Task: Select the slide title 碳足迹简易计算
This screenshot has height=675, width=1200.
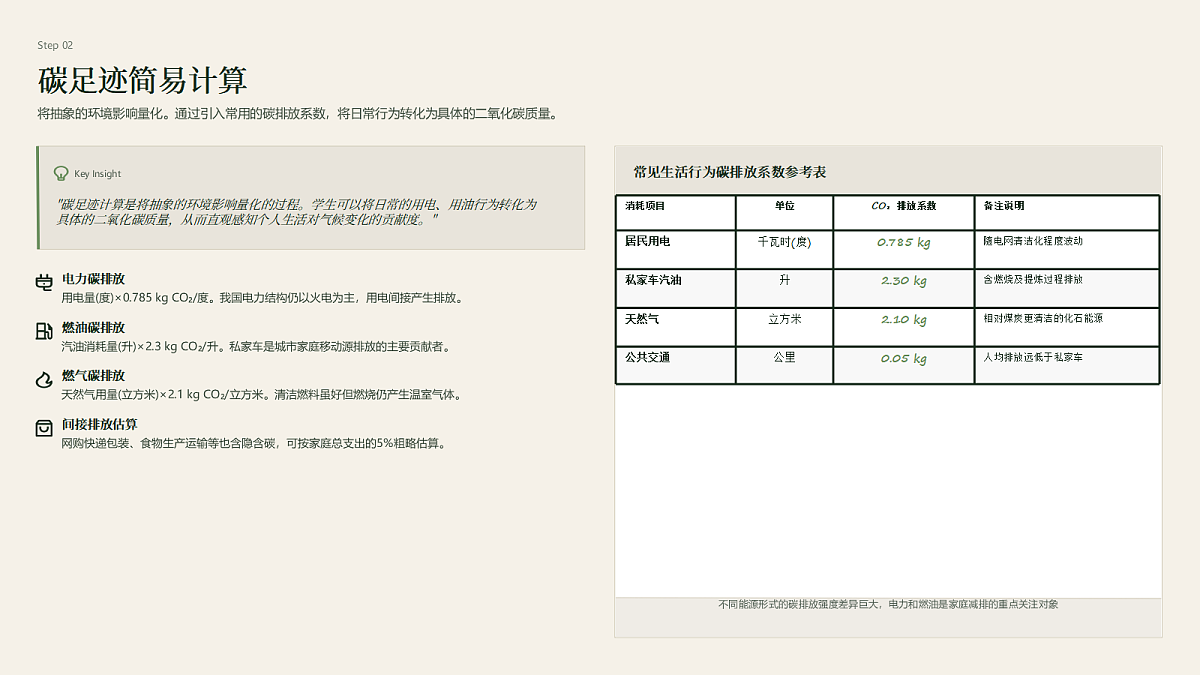Action: click(142, 80)
